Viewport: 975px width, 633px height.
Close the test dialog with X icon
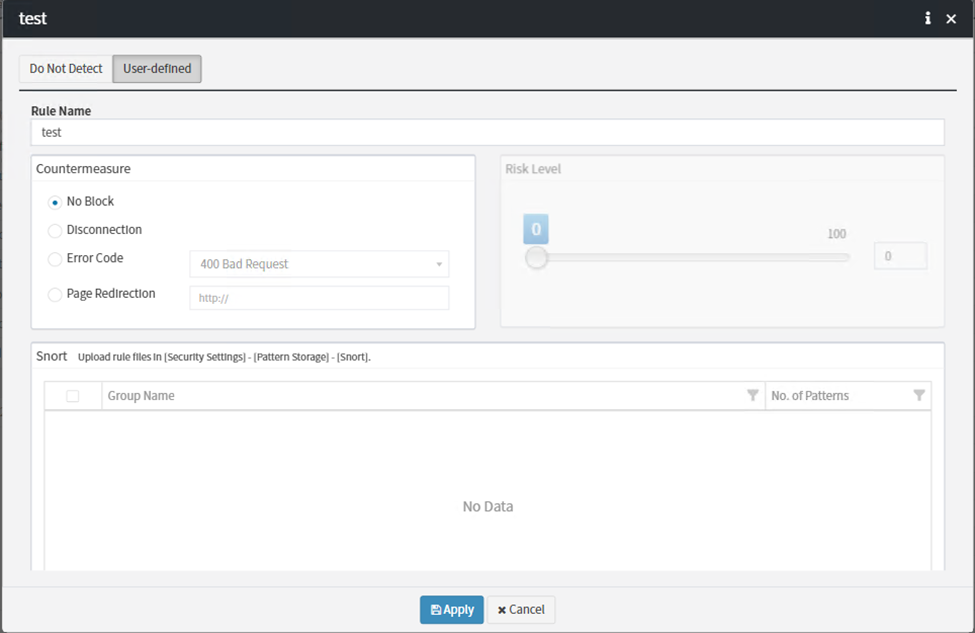click(951, 19)
